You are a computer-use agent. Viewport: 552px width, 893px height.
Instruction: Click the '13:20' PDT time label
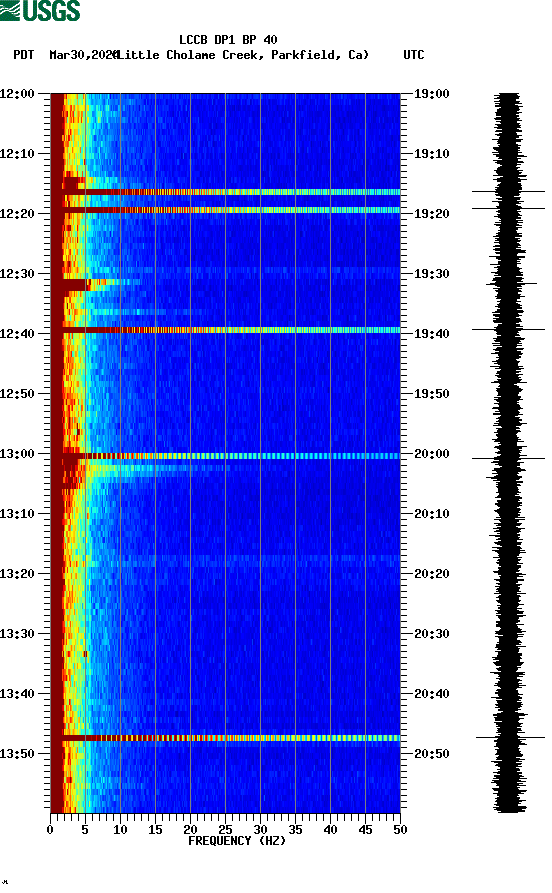tap(17, 574)
